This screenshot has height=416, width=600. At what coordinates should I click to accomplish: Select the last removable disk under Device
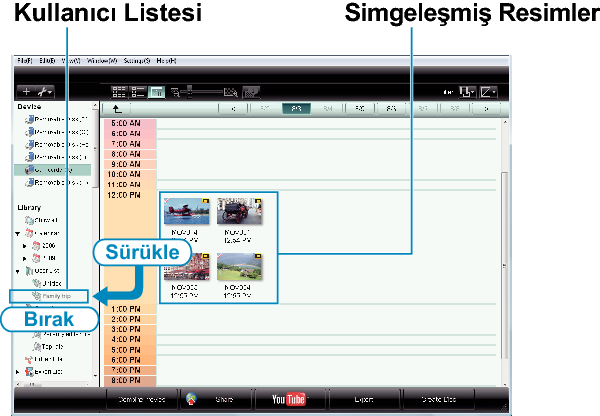tap(56, 183)
